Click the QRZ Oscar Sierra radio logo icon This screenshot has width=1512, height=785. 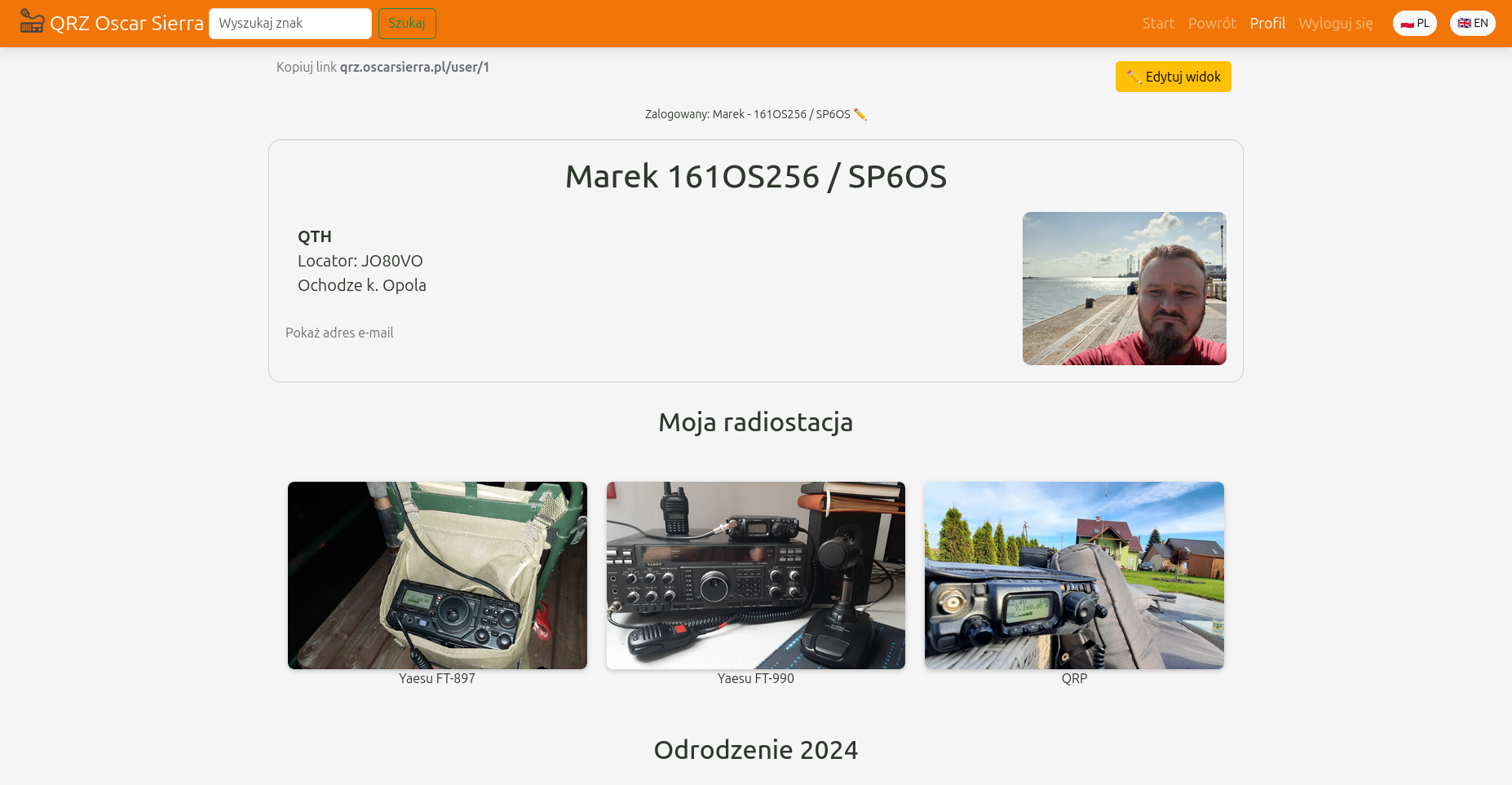click(x=32, y=22)
